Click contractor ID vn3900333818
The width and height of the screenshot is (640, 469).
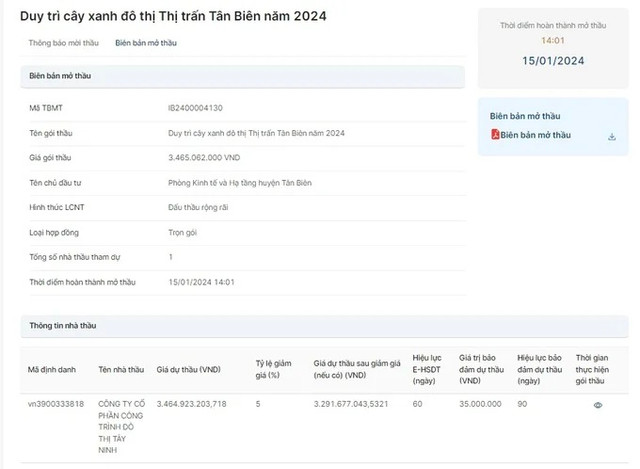[x=54, y=404]
